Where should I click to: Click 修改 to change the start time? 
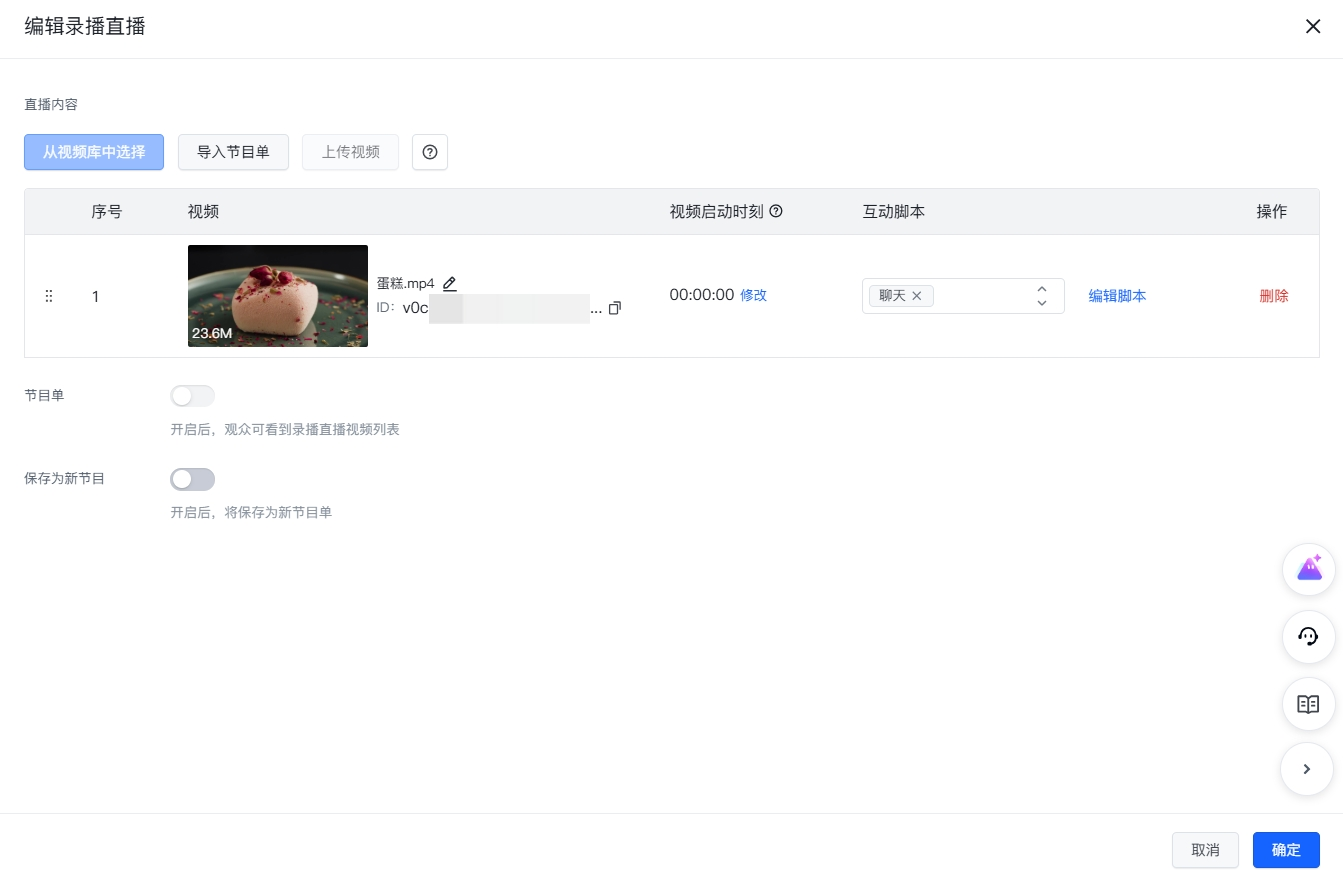click(x=753, y=295)
